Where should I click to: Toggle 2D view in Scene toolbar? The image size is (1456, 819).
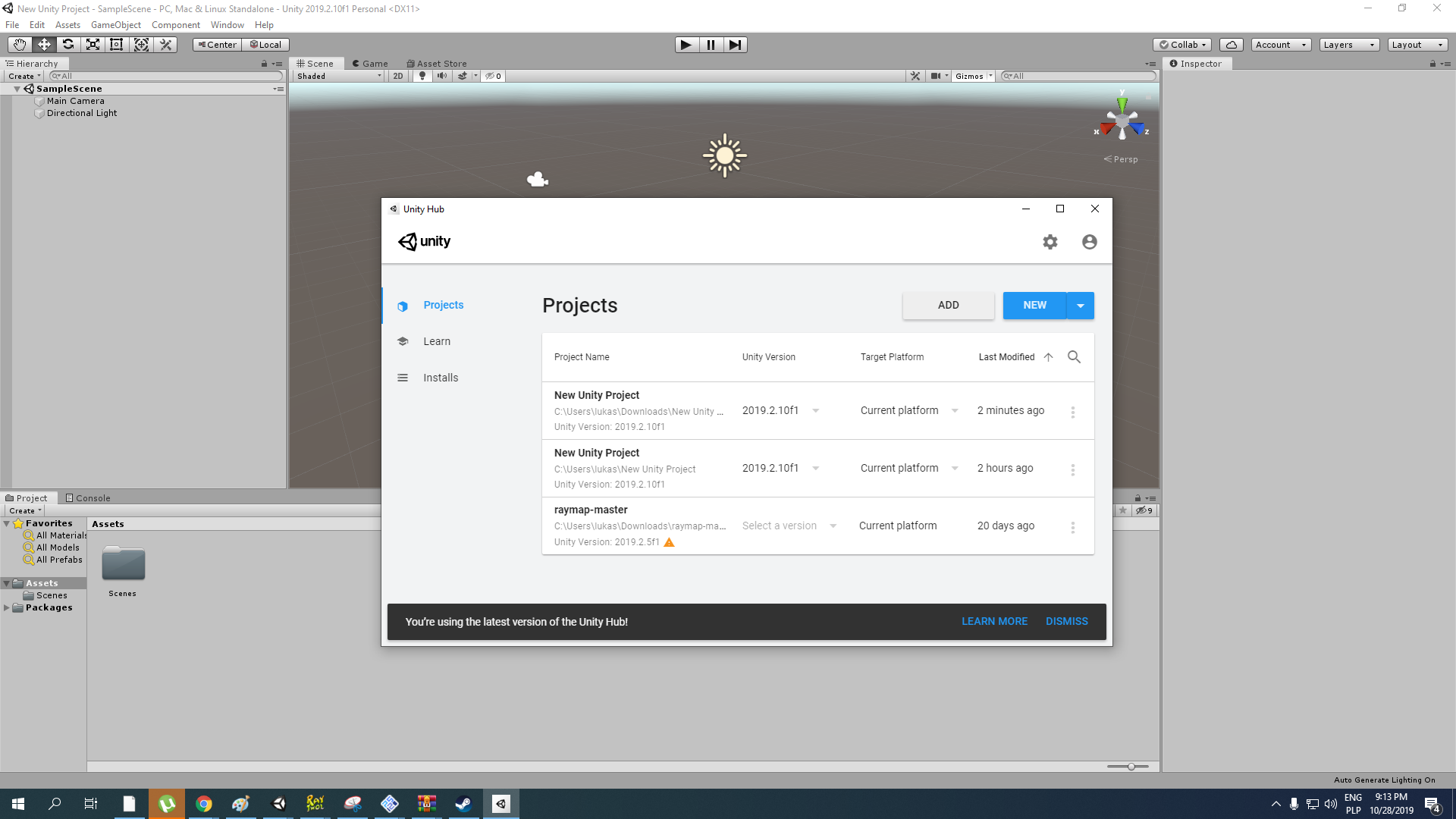[398, 76]
